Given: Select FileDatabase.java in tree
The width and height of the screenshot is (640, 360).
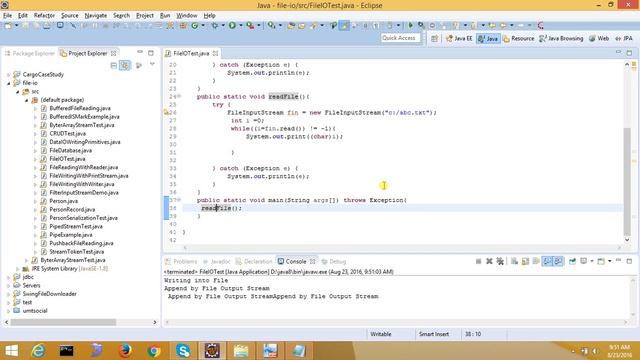Looking at the screenshot, I should [x=70, y=151].
